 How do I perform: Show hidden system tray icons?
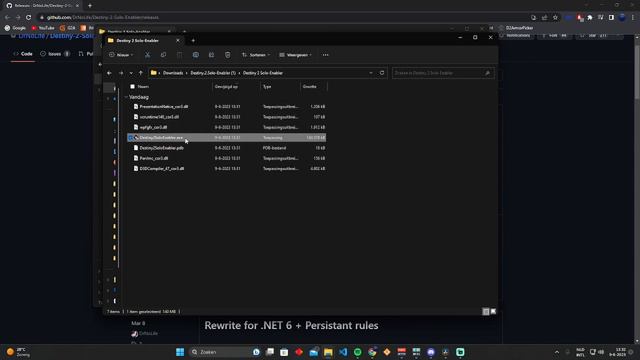pyautogui.click(x=557, y=352)
